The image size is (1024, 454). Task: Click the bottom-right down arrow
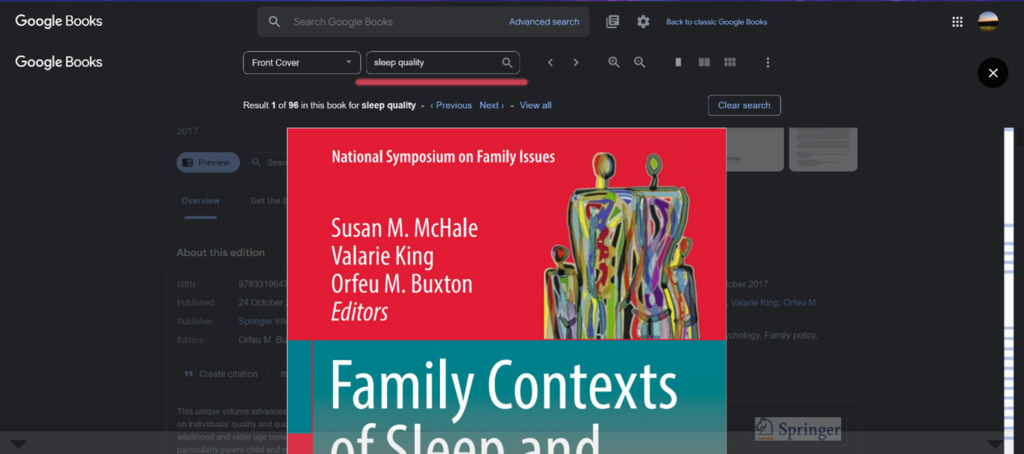pos(995,445)
